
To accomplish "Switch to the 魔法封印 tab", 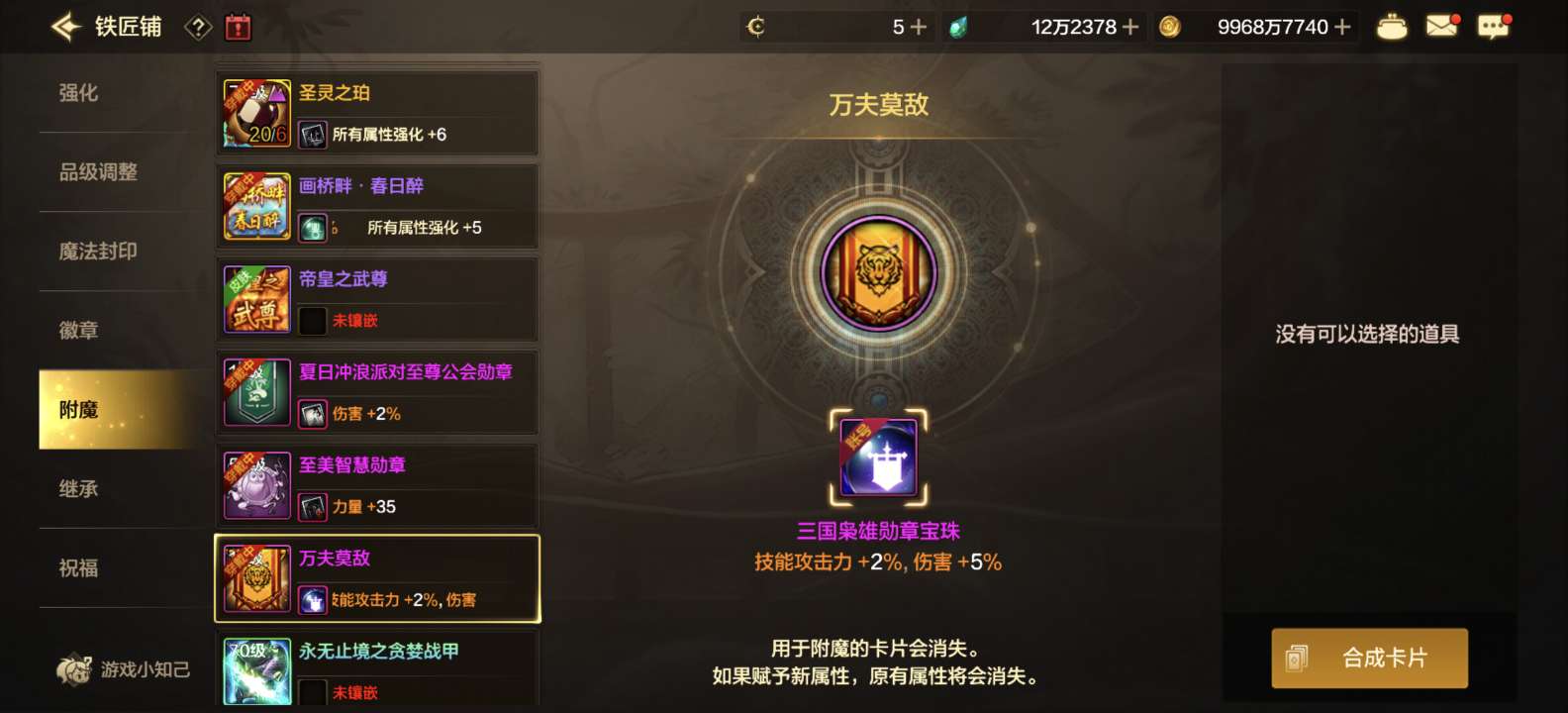I will [x=98, y=252].
